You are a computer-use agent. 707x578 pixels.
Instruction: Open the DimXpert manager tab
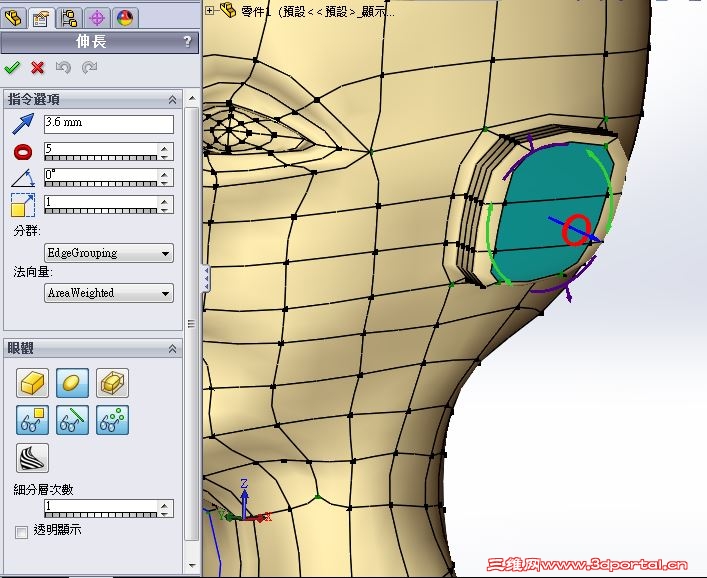(97, 18)
